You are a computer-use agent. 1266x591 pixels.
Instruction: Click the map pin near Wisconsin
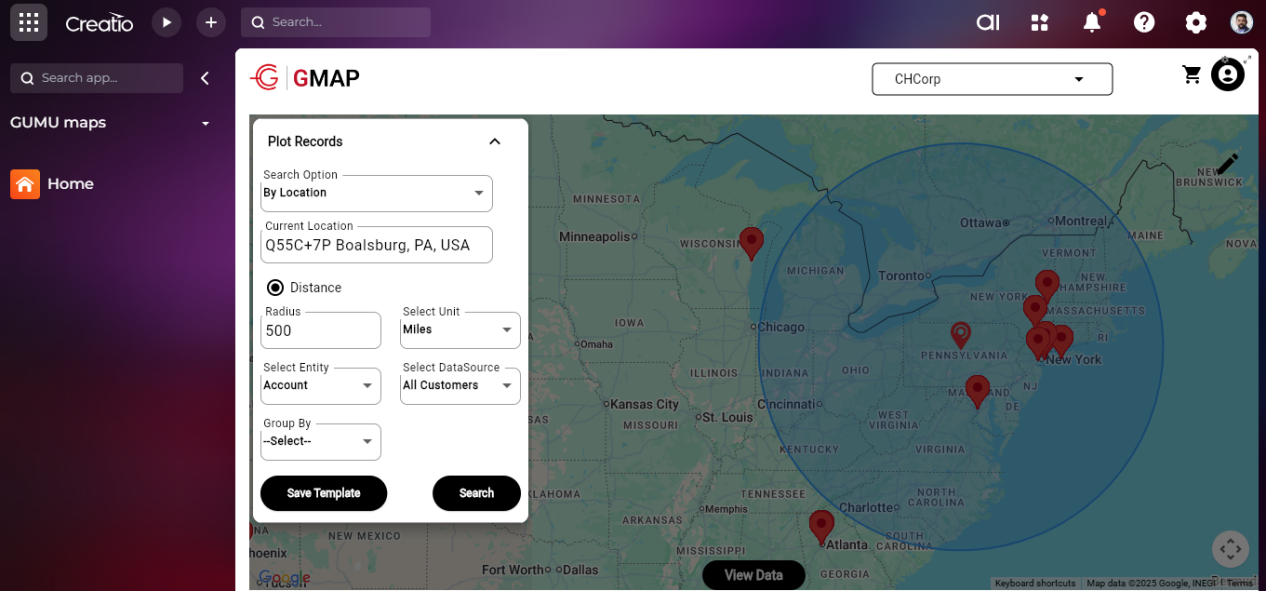751,243
